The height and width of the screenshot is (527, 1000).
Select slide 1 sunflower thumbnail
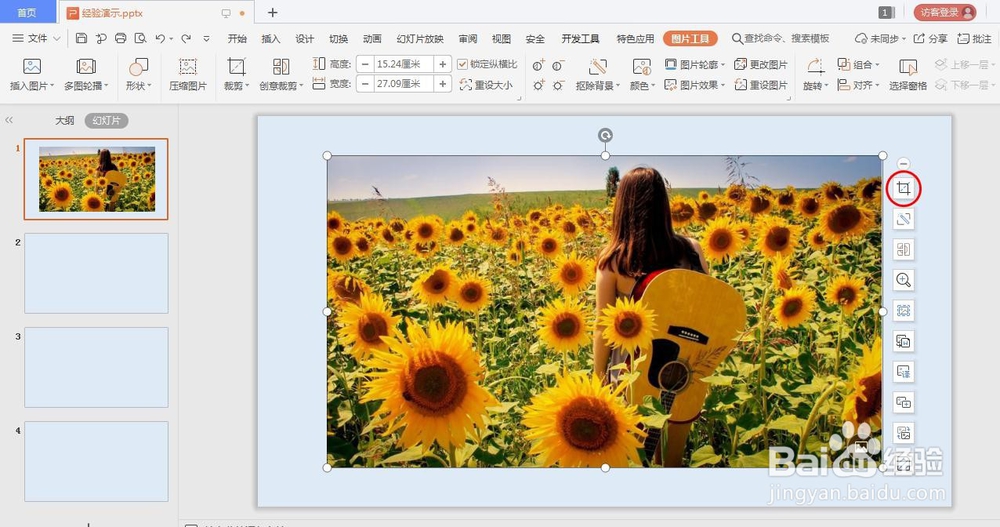pyautogui.click(x=96, y=179)
